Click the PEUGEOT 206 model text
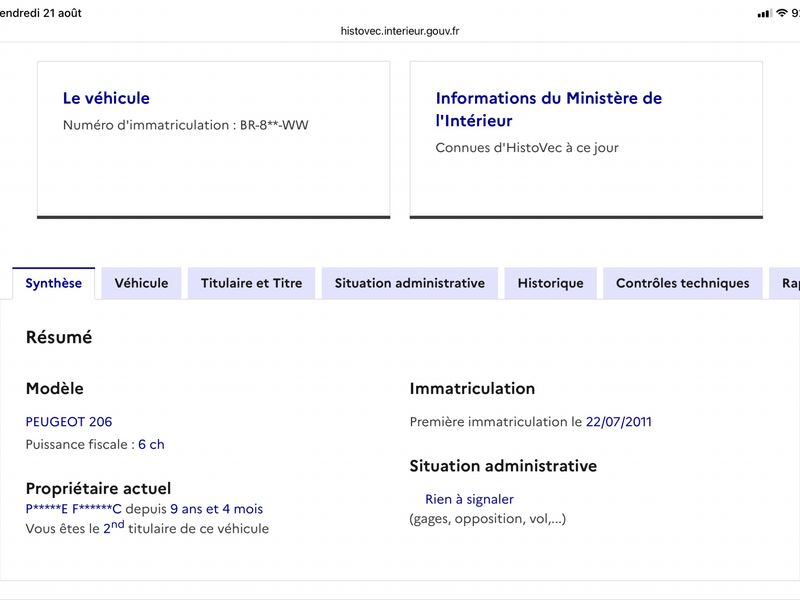The image size is (800, 600). (x=69, y=422)
